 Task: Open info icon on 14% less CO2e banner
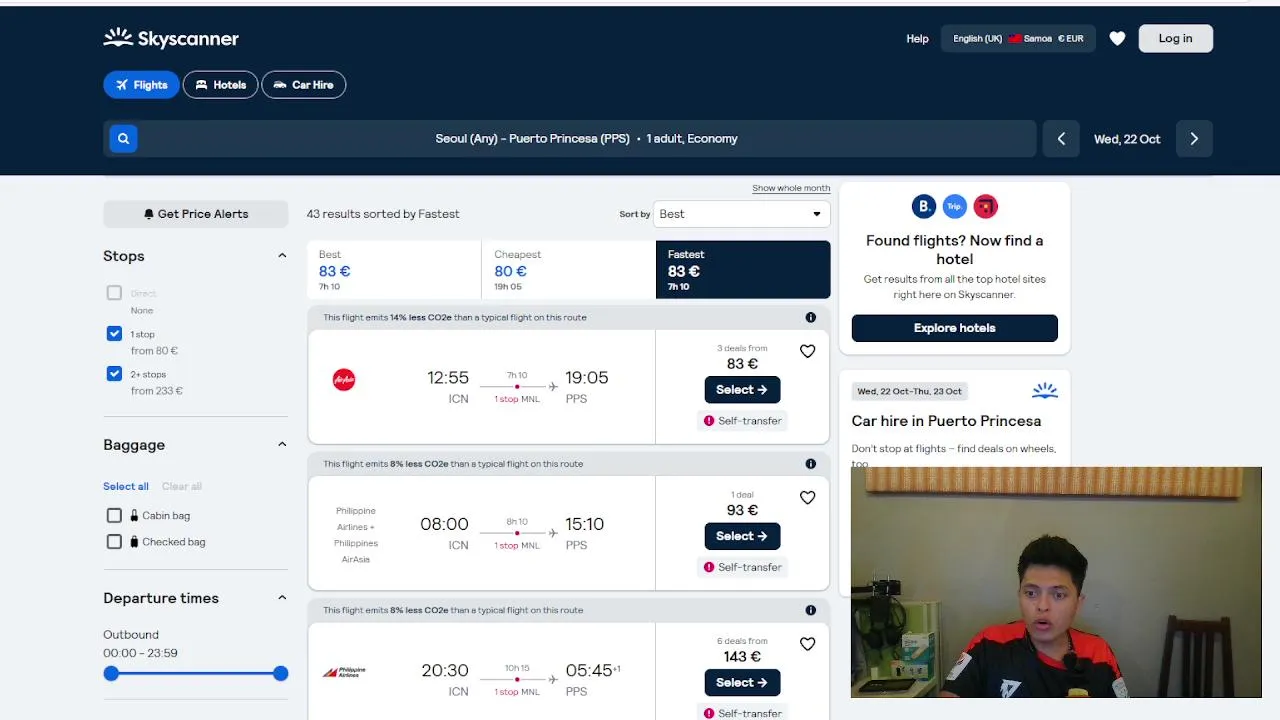pos(810,317)
